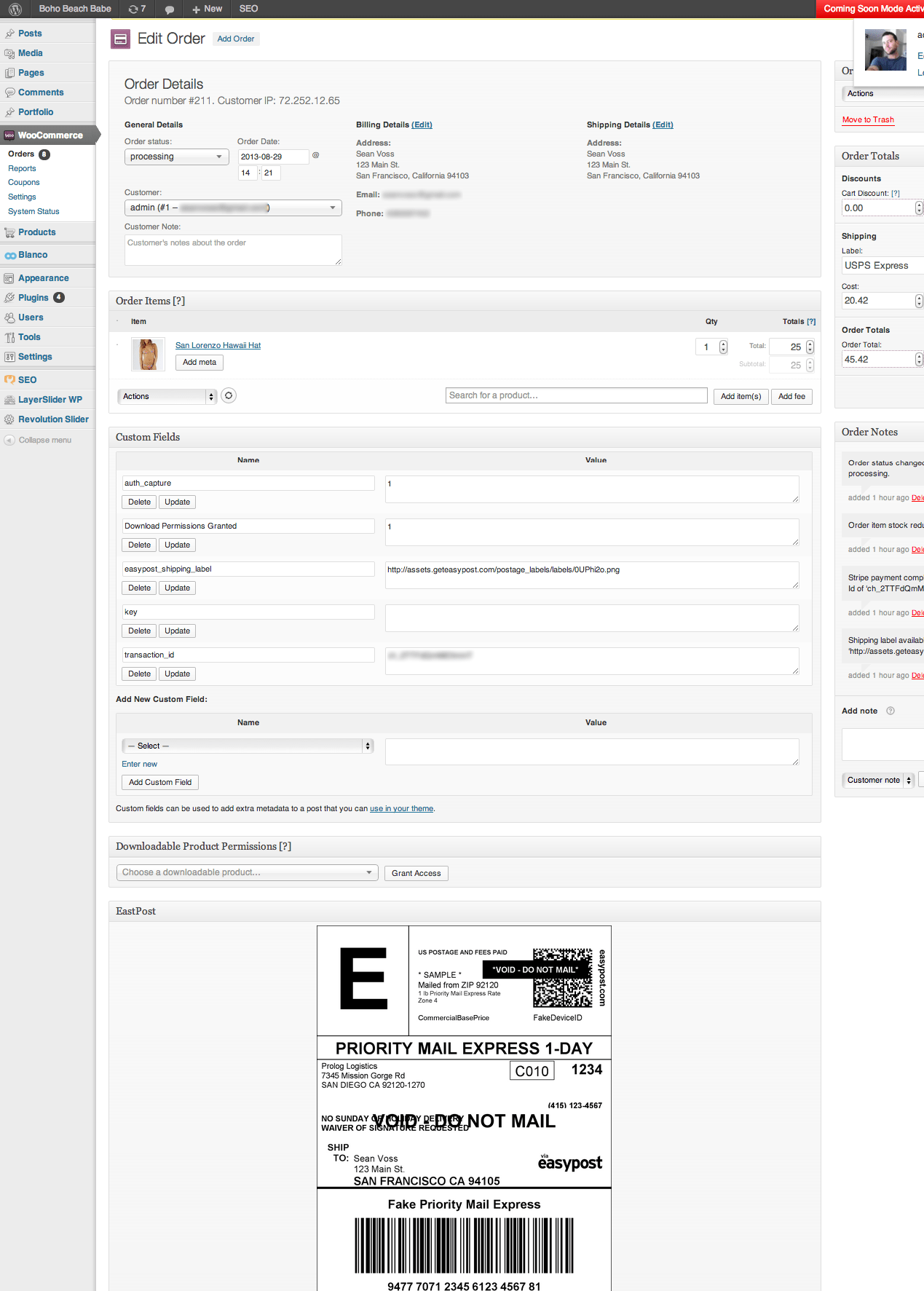Click the SEO icon in sidebar

(x=9, y=379)
